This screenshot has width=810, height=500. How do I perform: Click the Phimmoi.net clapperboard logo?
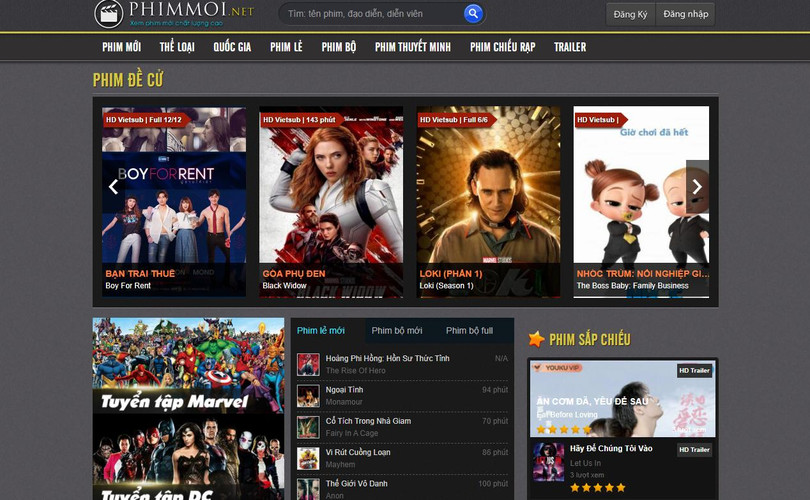(109, 13)
